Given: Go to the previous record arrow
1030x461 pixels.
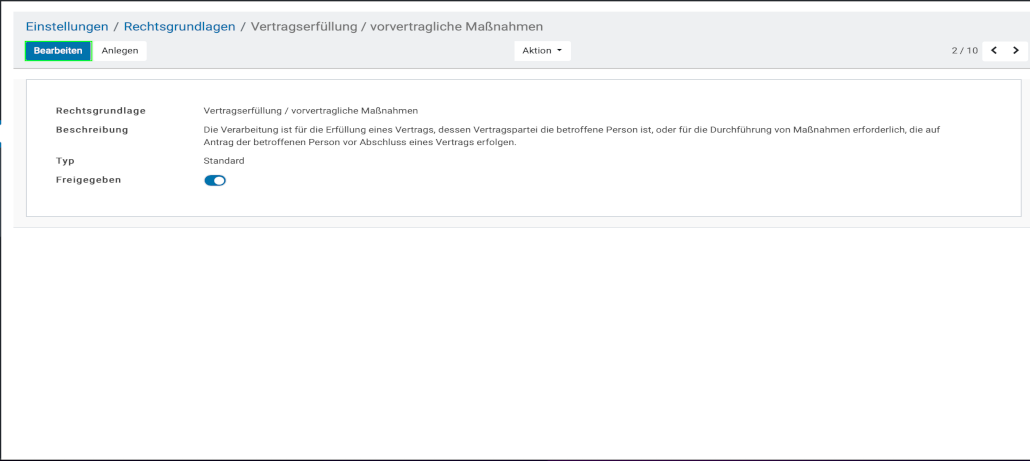Looking at the screenshot, I should (x=994, y=50).
